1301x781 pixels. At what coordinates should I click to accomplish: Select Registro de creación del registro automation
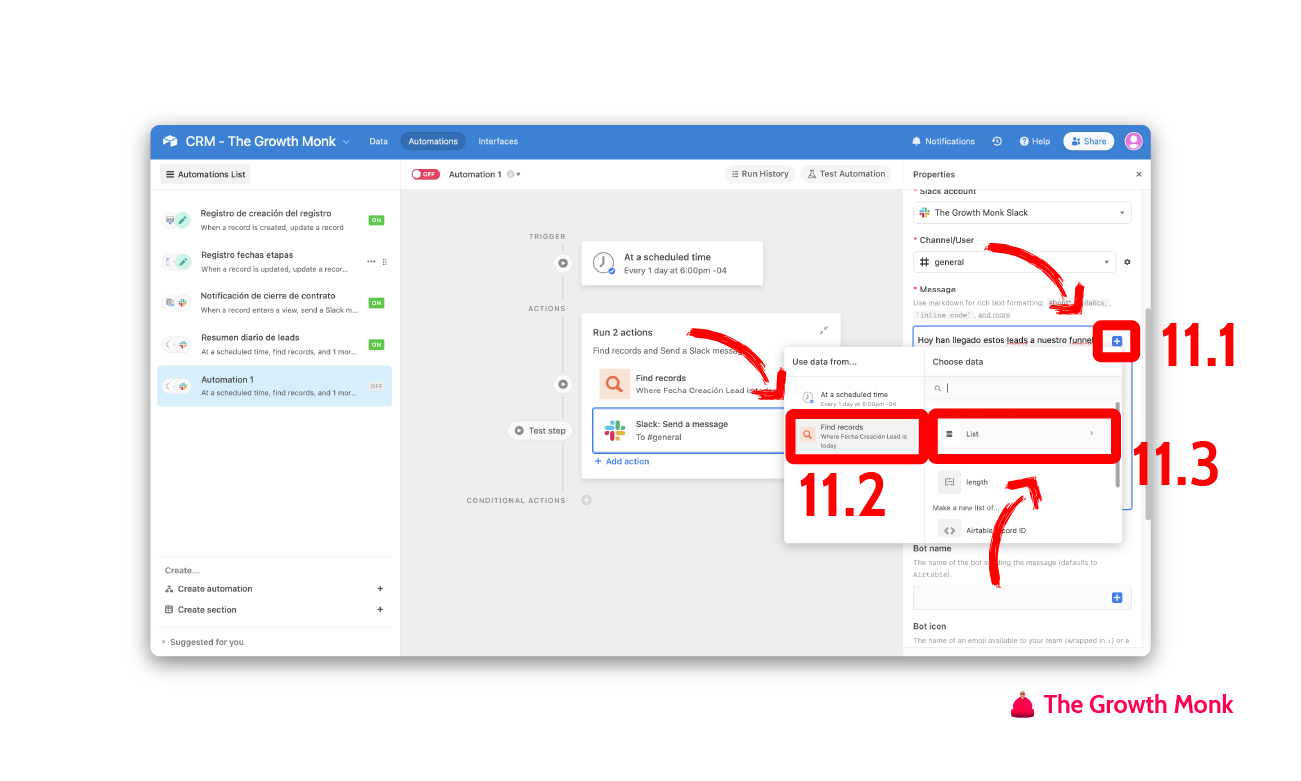tap(274, 220)
